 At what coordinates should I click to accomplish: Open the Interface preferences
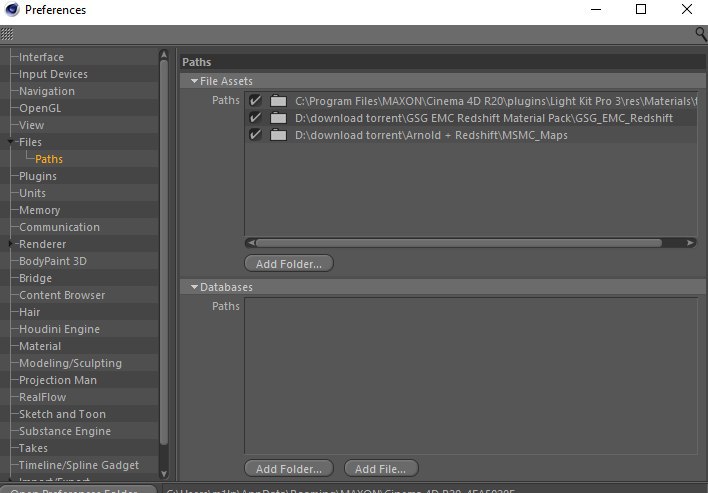point(41,57)
